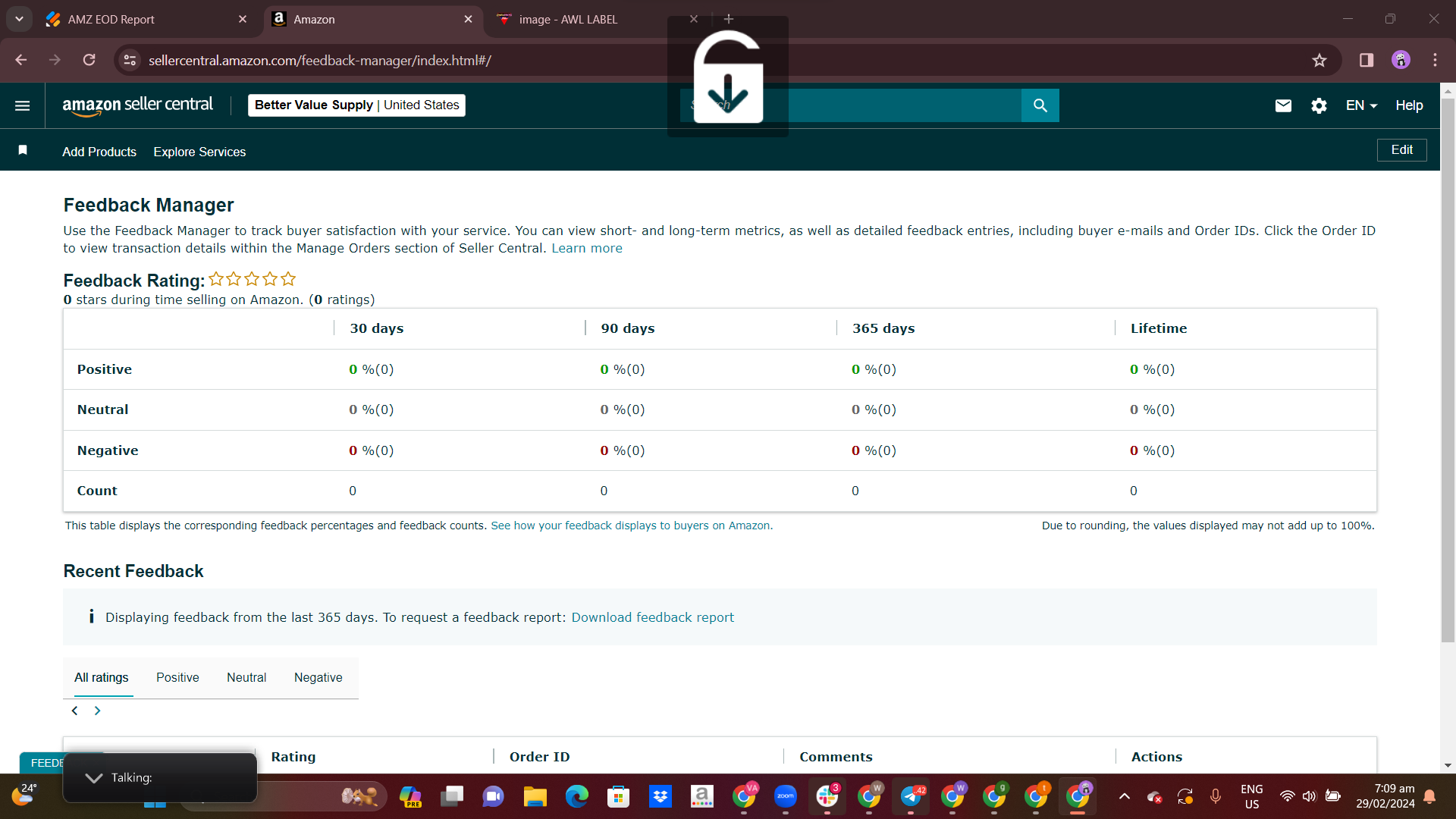Screen dimensions: 1456x819
Task: Click the search magnifier button
Action: pos(1040,105)
